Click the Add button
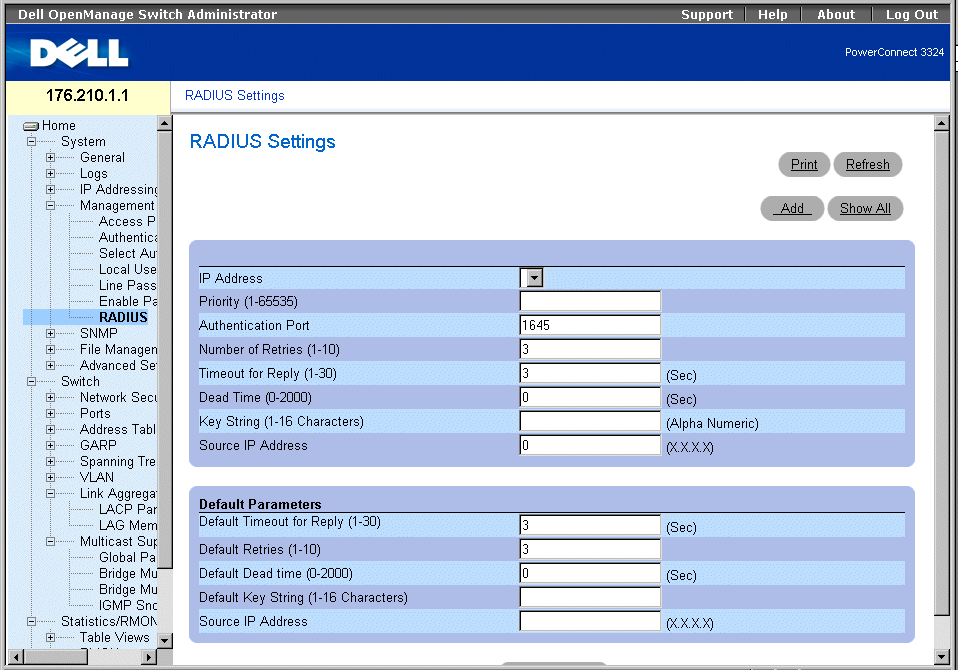This screenshot has height=670, width=958. click(792, 208)
